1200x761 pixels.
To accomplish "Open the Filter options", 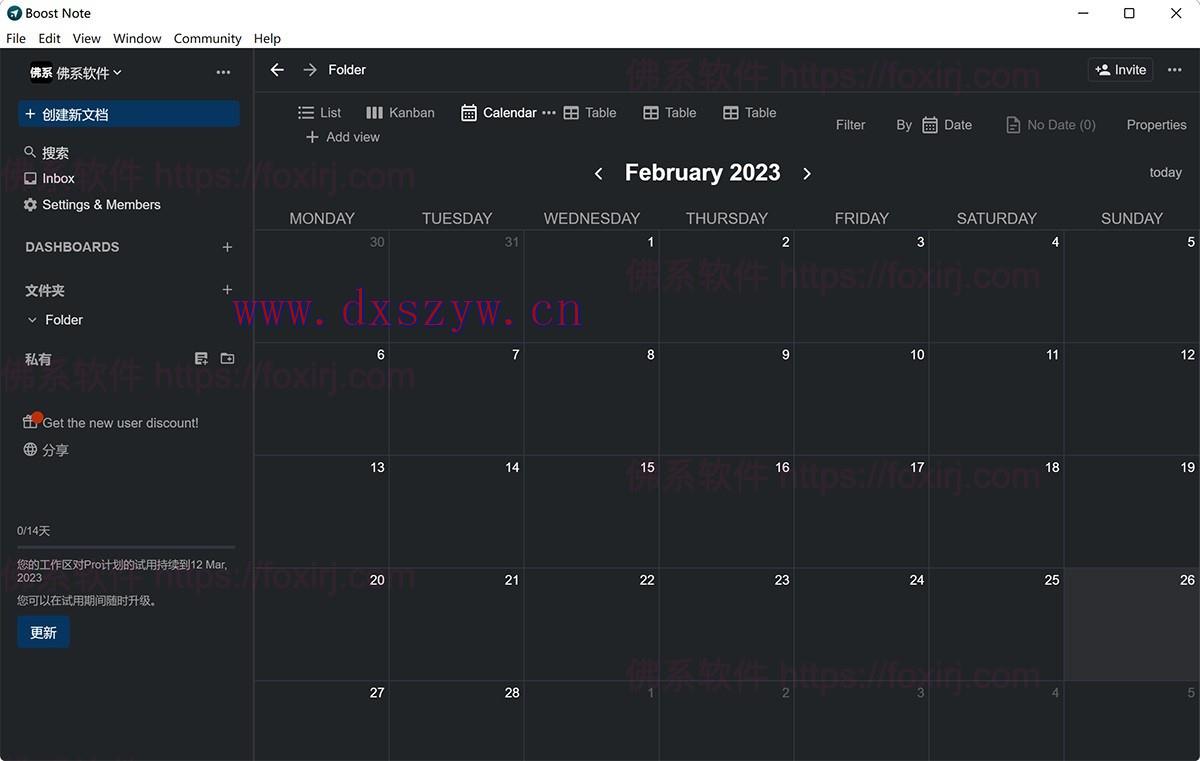I will (850, 125).
